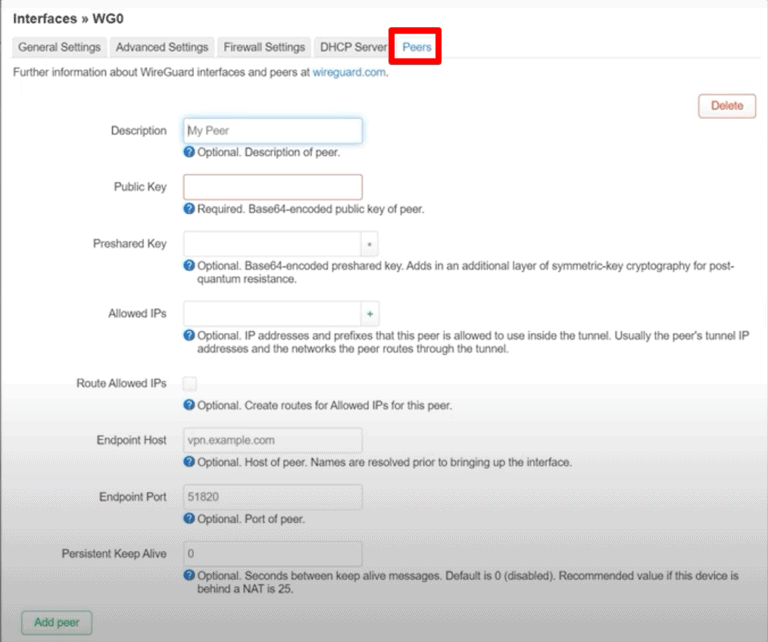Click help icon under Public Key field

pos(189,209)
